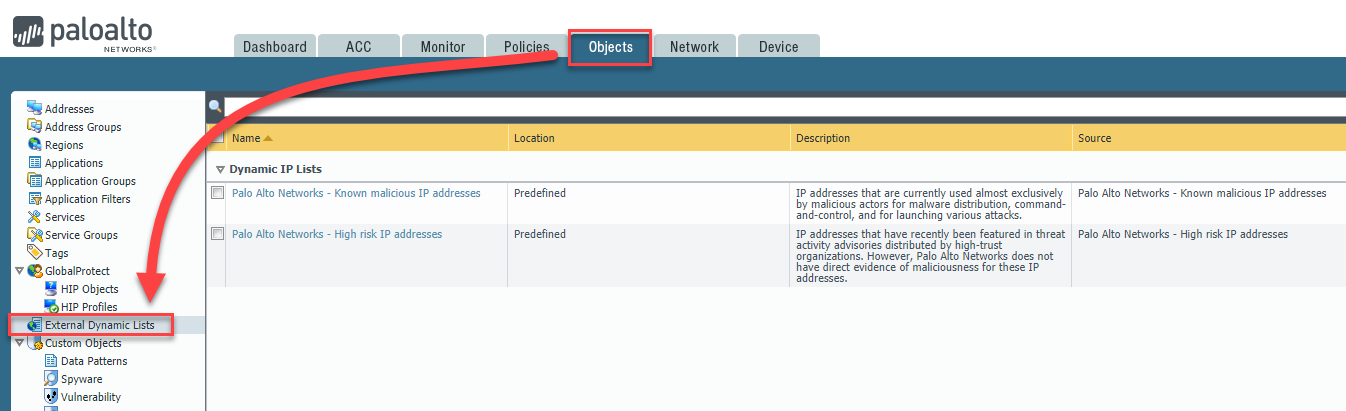Click Predefined in the High risk row

(x=540, y=234)
